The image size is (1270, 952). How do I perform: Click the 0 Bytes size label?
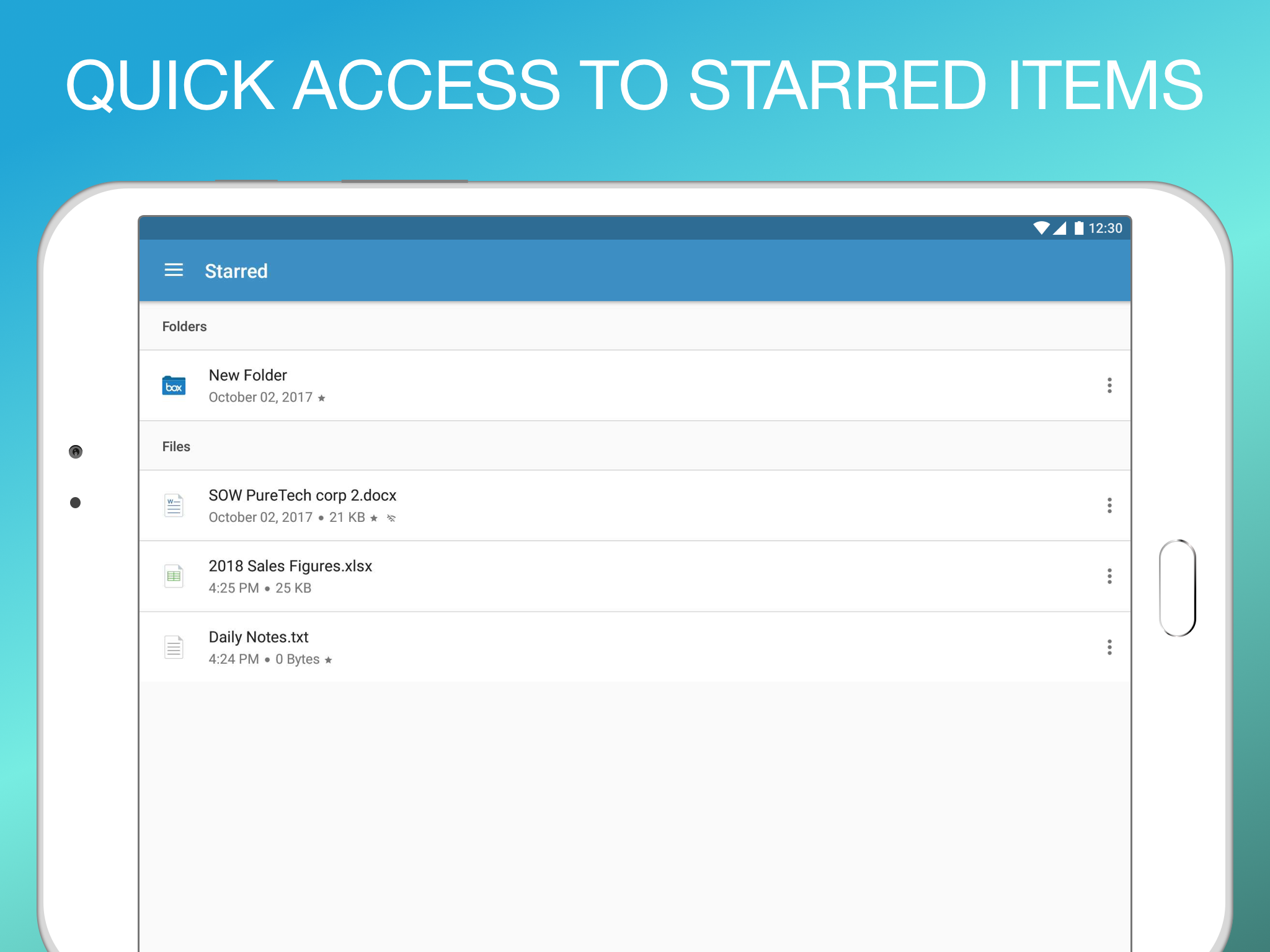pyautogui.click(x=298, y=659)
